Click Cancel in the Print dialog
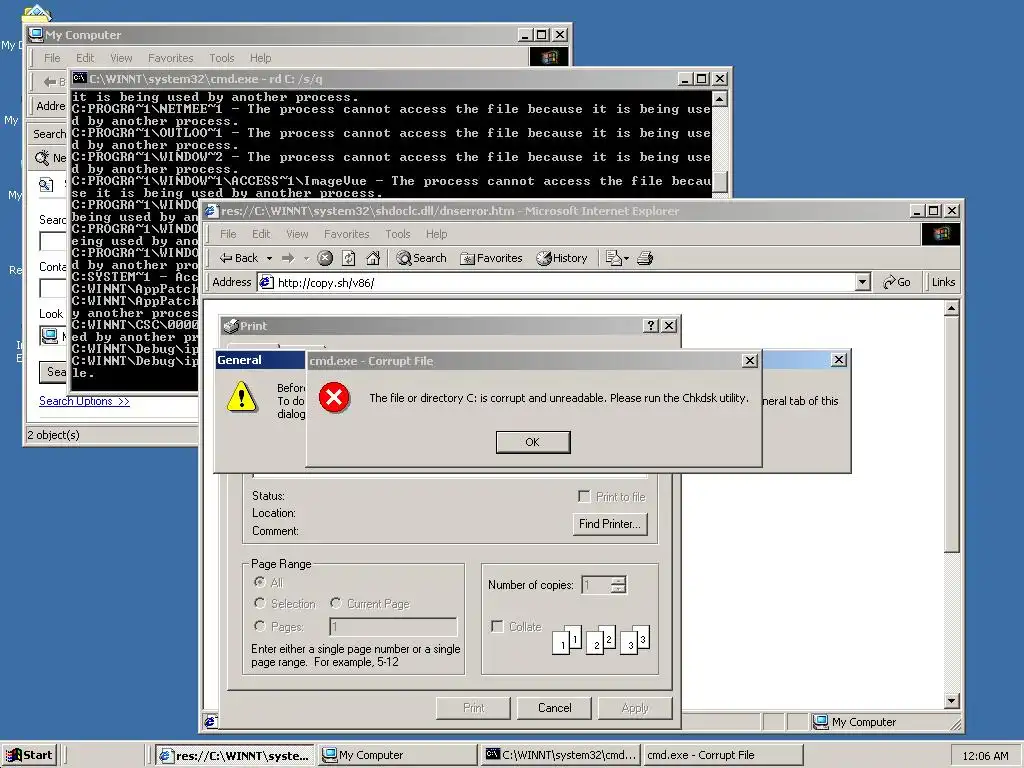Screen dimensions: 1024x768 [x=554, y=708]
